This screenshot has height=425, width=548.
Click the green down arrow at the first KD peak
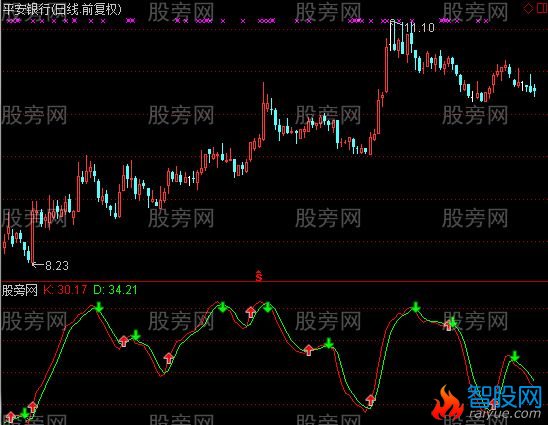coord(99,307)
